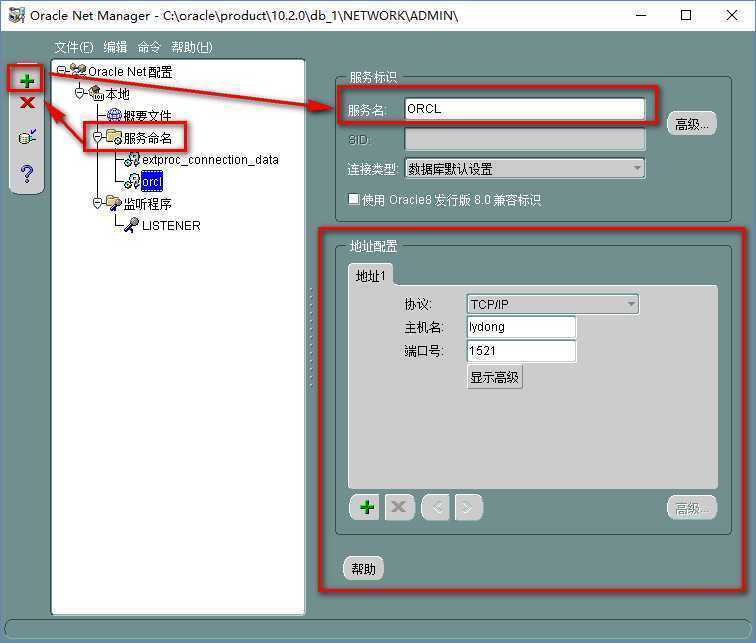Click the next address right arrow button

[x=468, y=507]
